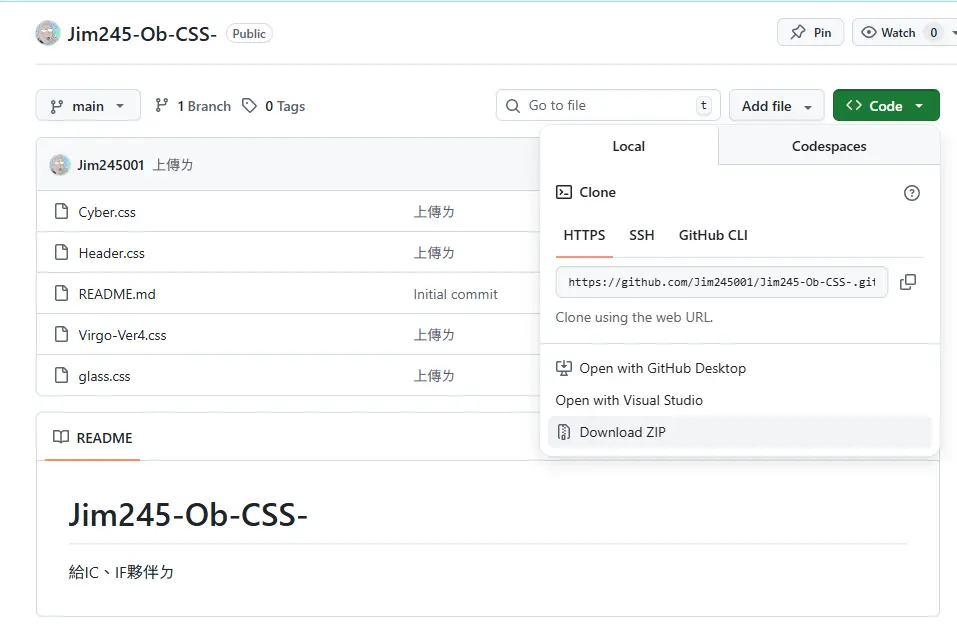
Task: Click the Jim245001 avatar in commit row
Action: pos(60,165)
